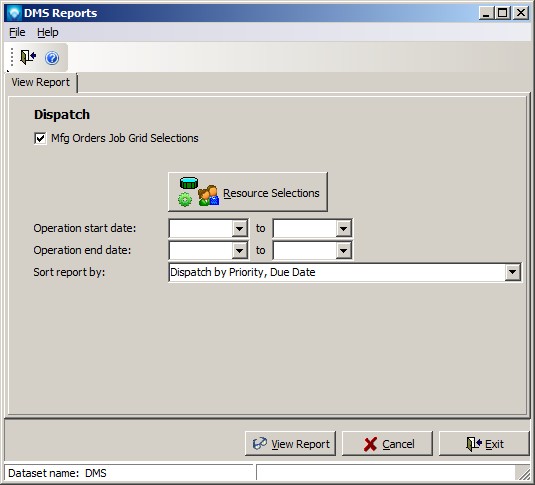Image resolution: width=535 pixels, height=485 pixels.
Task: Expand Operation end date to dropdown
Action: click(344, 251)
